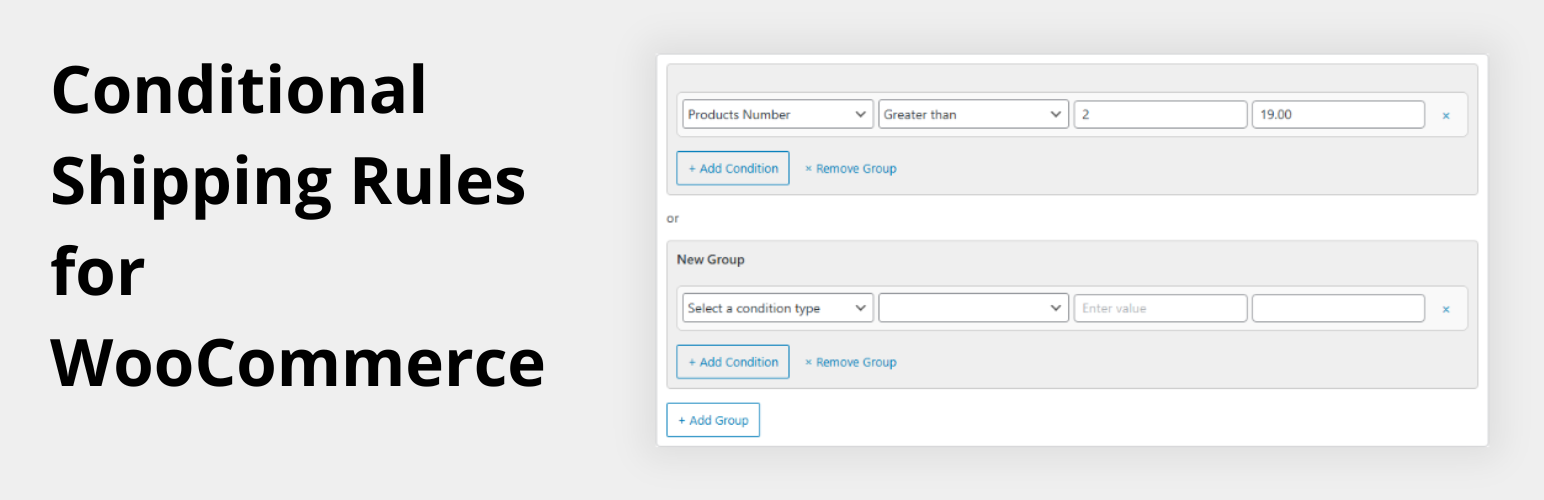Delete the empty condition row in New Group
Screen dimensions: 1544x500
pyautogui.click(x=1445, y=309)
